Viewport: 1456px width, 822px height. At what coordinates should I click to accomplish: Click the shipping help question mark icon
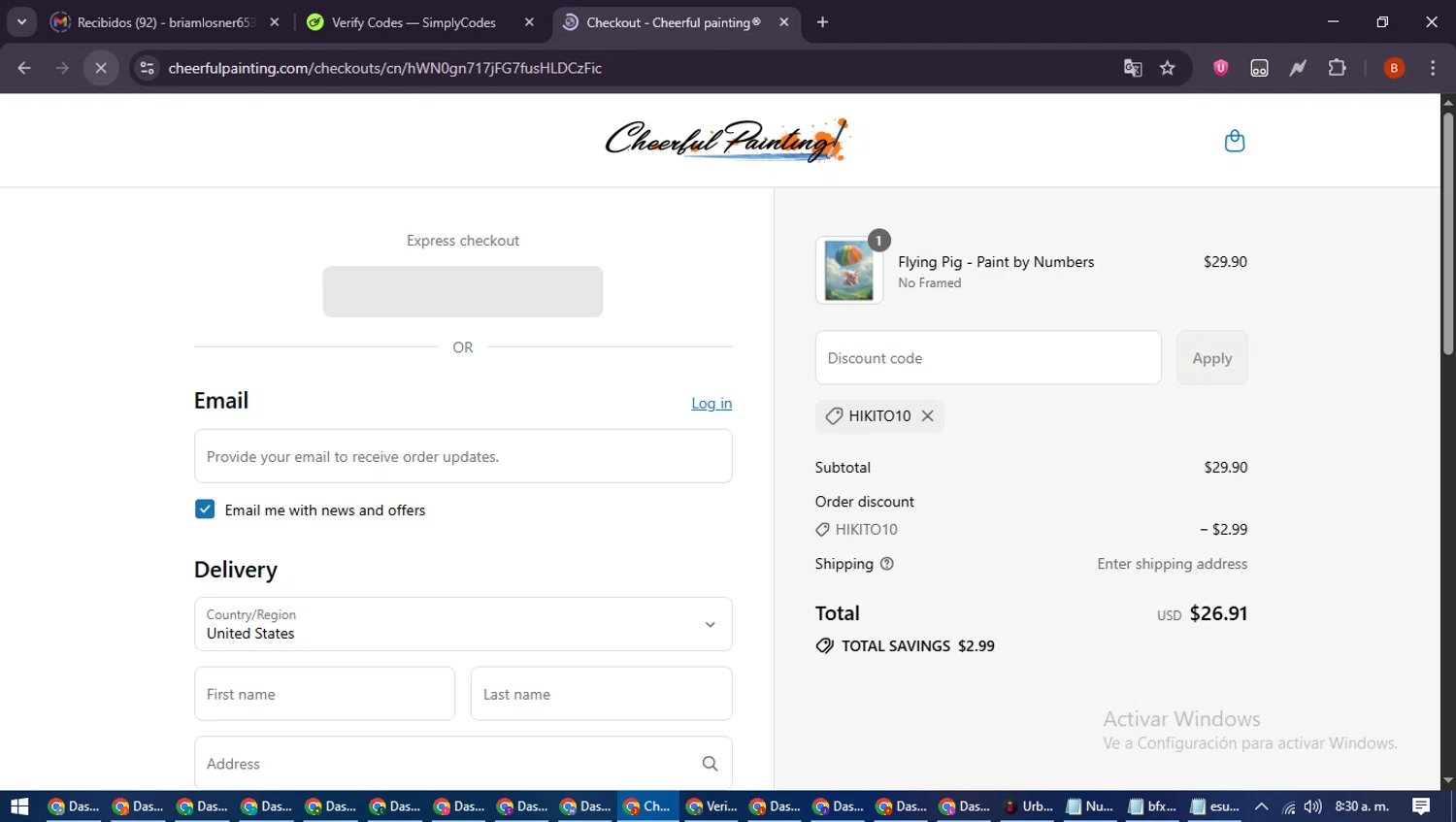pos(886,564)
